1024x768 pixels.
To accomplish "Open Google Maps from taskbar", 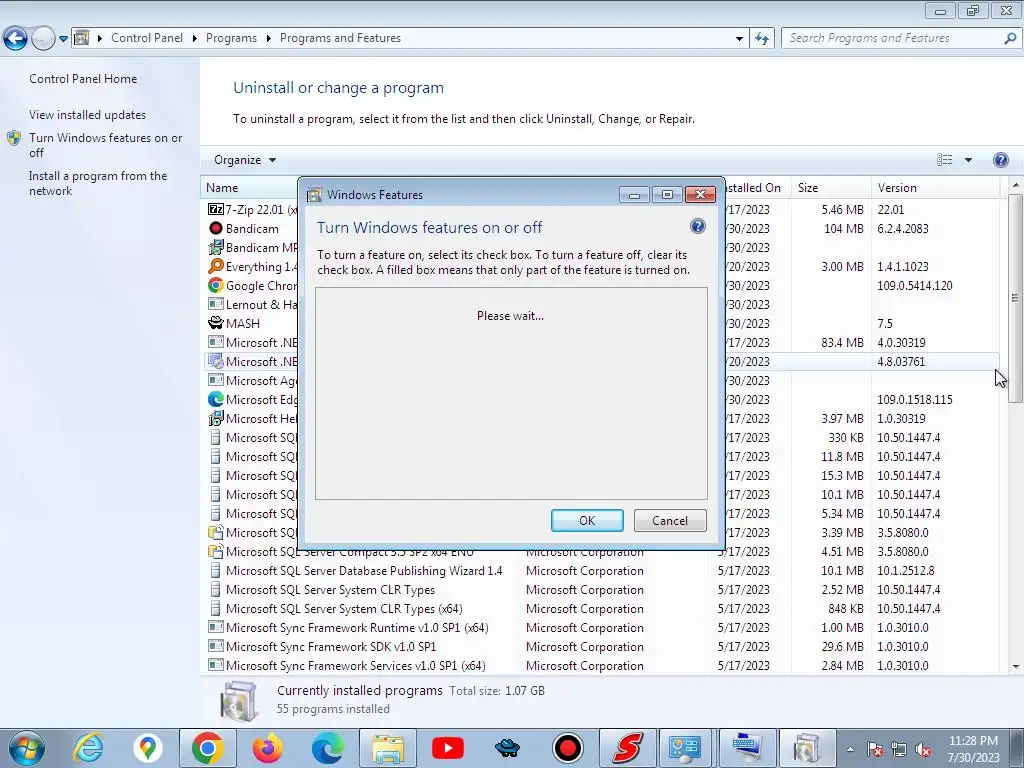I will (x=148, y=748).
